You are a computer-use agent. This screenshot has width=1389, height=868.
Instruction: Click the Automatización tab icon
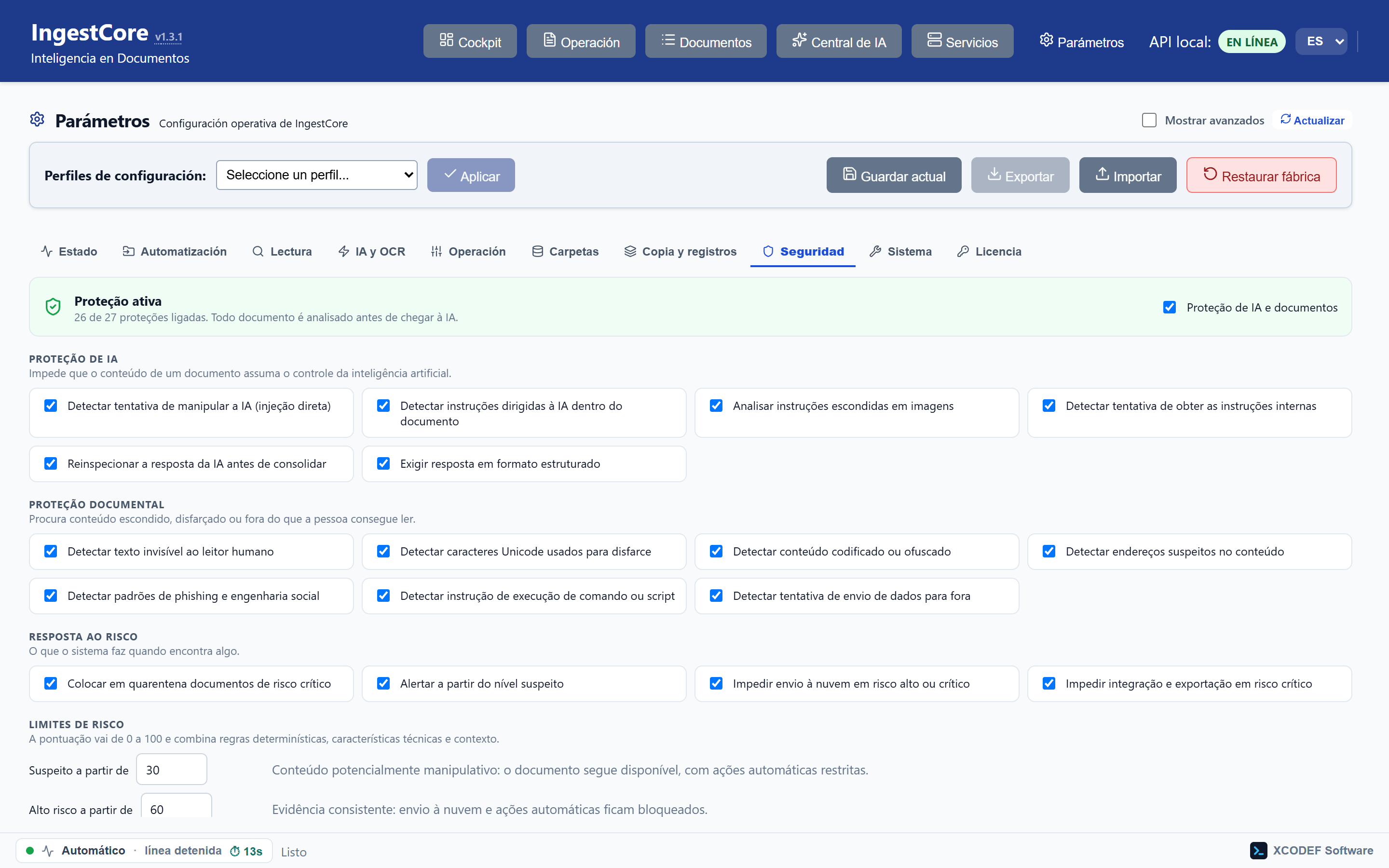[x=129, y=251]
